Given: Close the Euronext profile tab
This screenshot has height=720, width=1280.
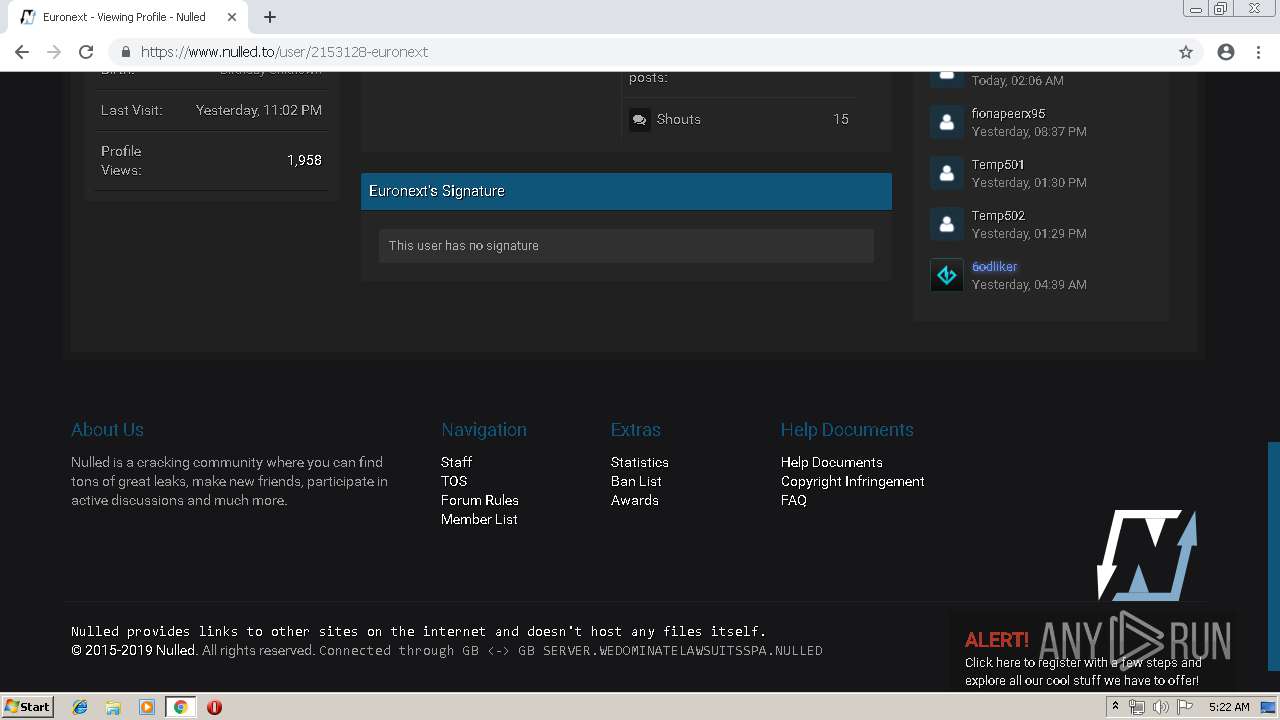Looking at the screenshot, I should pos(232,17).
